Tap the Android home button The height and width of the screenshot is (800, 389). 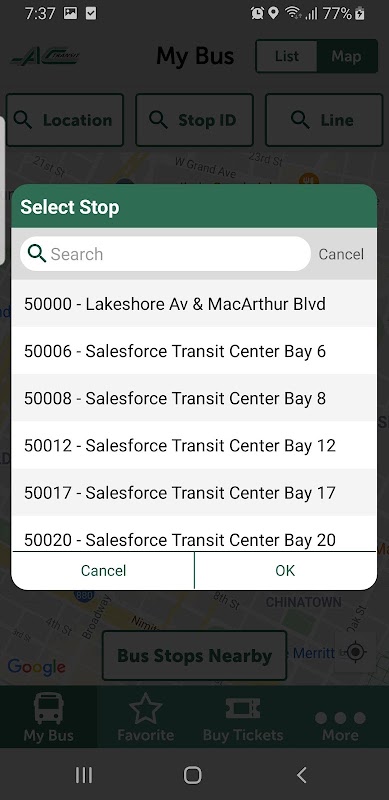point(192,775)
